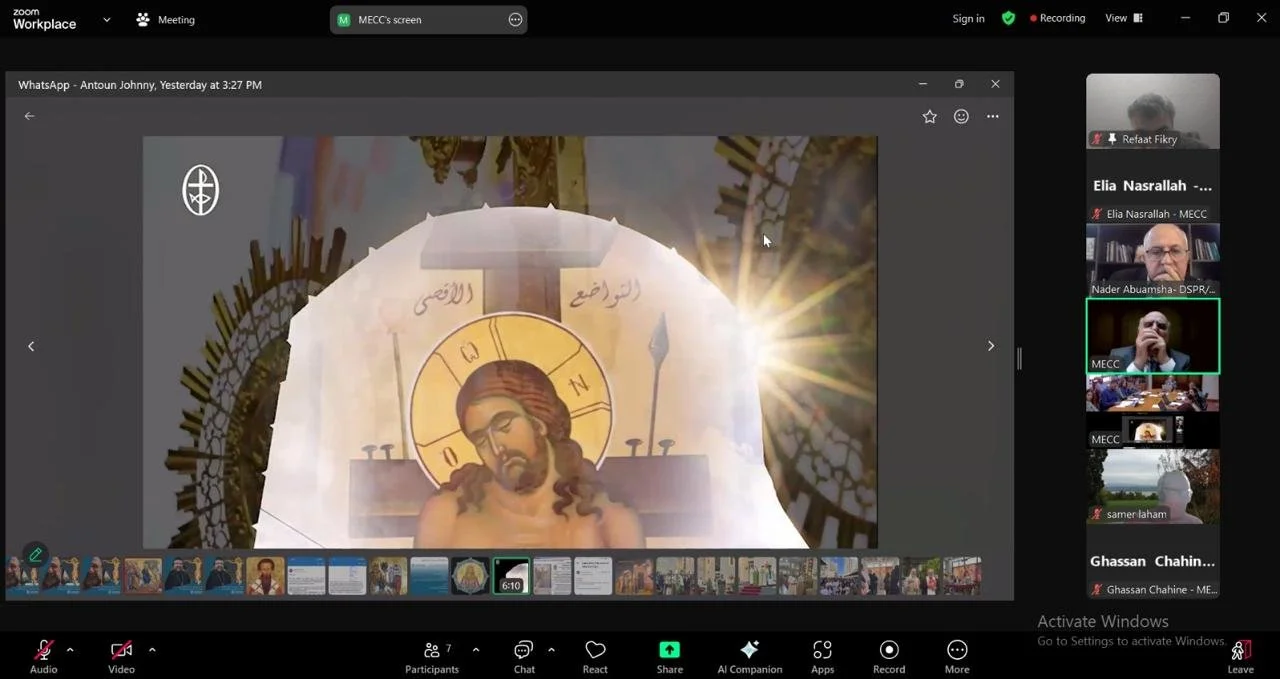Open the Participants panel

pyautogui.click(x=432, y=657)
